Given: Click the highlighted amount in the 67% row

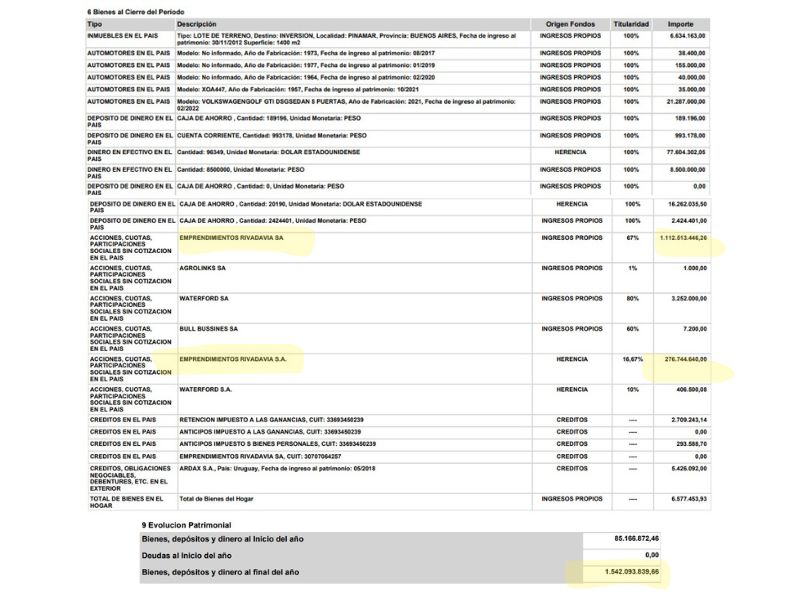Looking at the screenshot, I should (684, 238).
